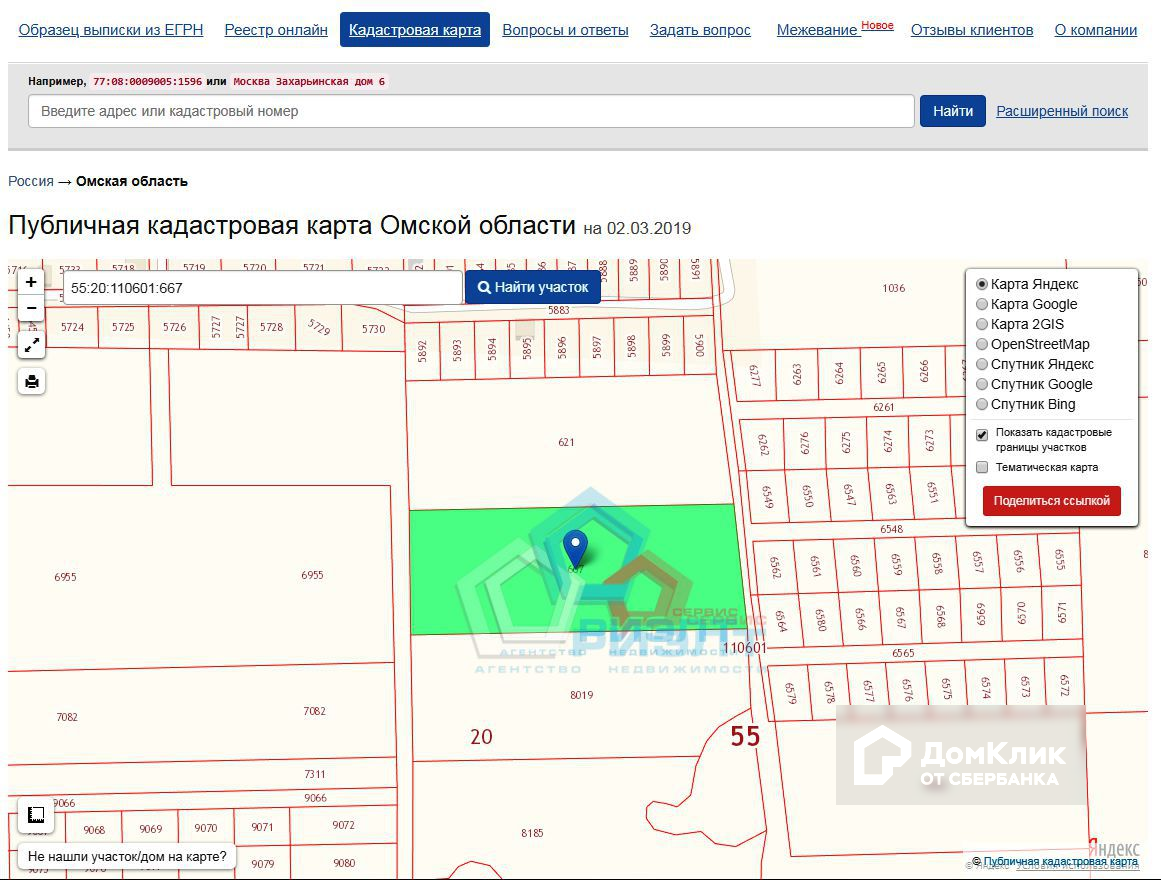Screen dimensions: 1161x880
Task: Open Реестр онлайн menu item
Action: (x=276, y=30)
